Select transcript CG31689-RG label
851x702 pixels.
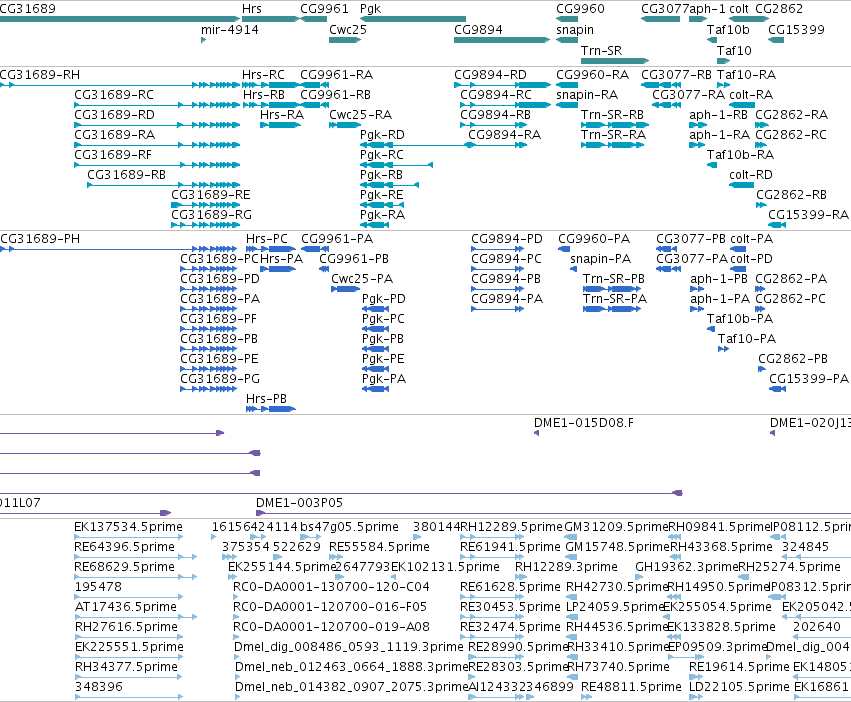click(x=211, y=215)
